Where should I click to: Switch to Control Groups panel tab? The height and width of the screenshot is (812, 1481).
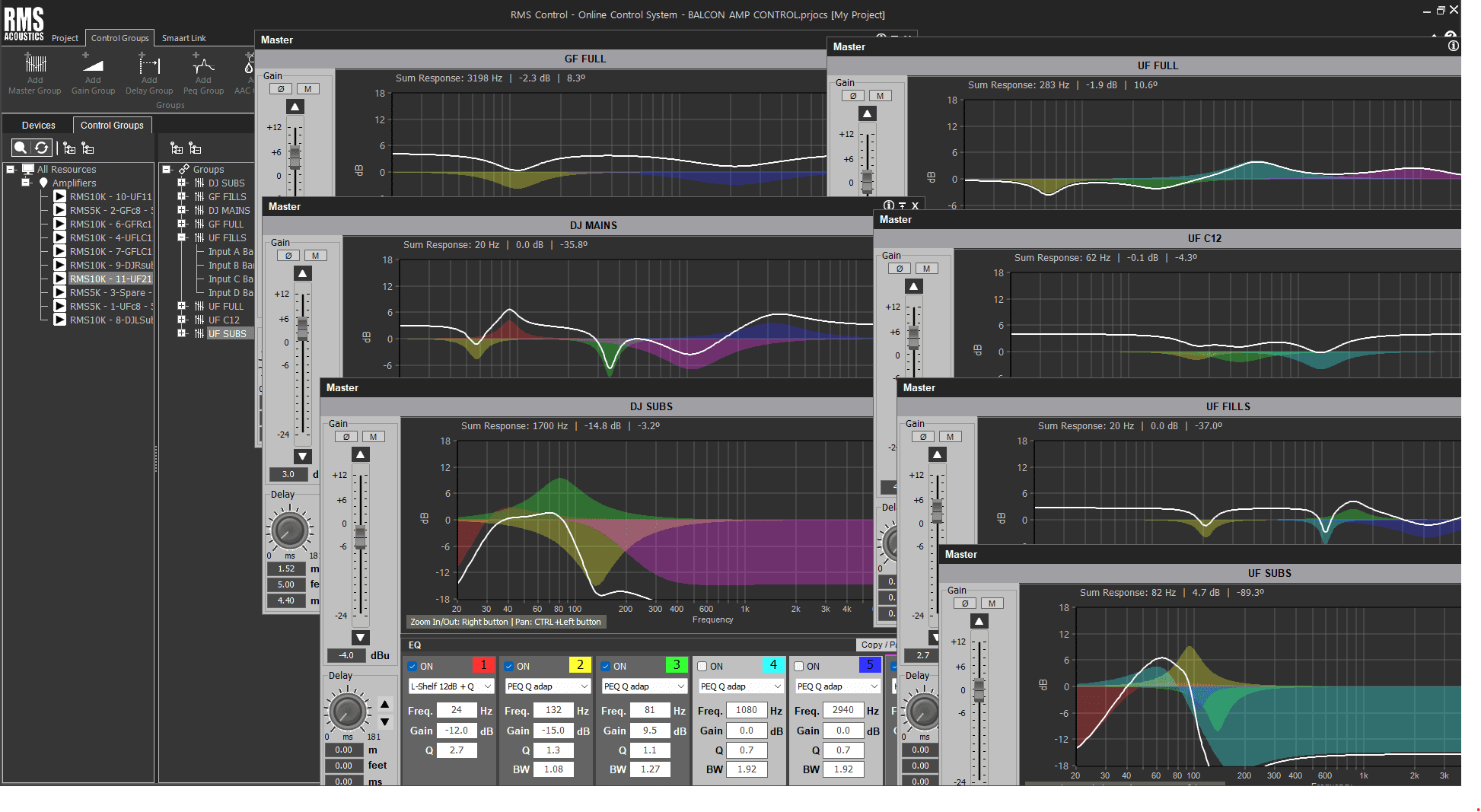click(x=112, y=126)
